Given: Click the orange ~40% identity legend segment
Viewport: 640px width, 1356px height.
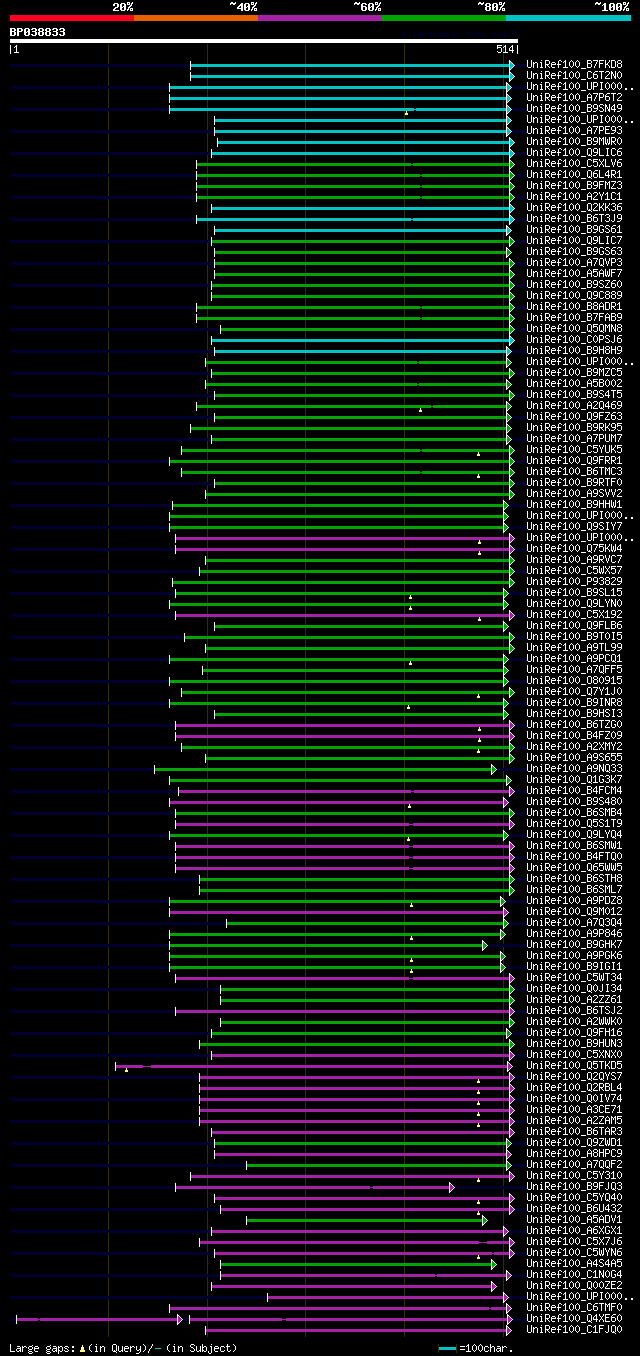Looking at the screenshot, I should 196,17.
